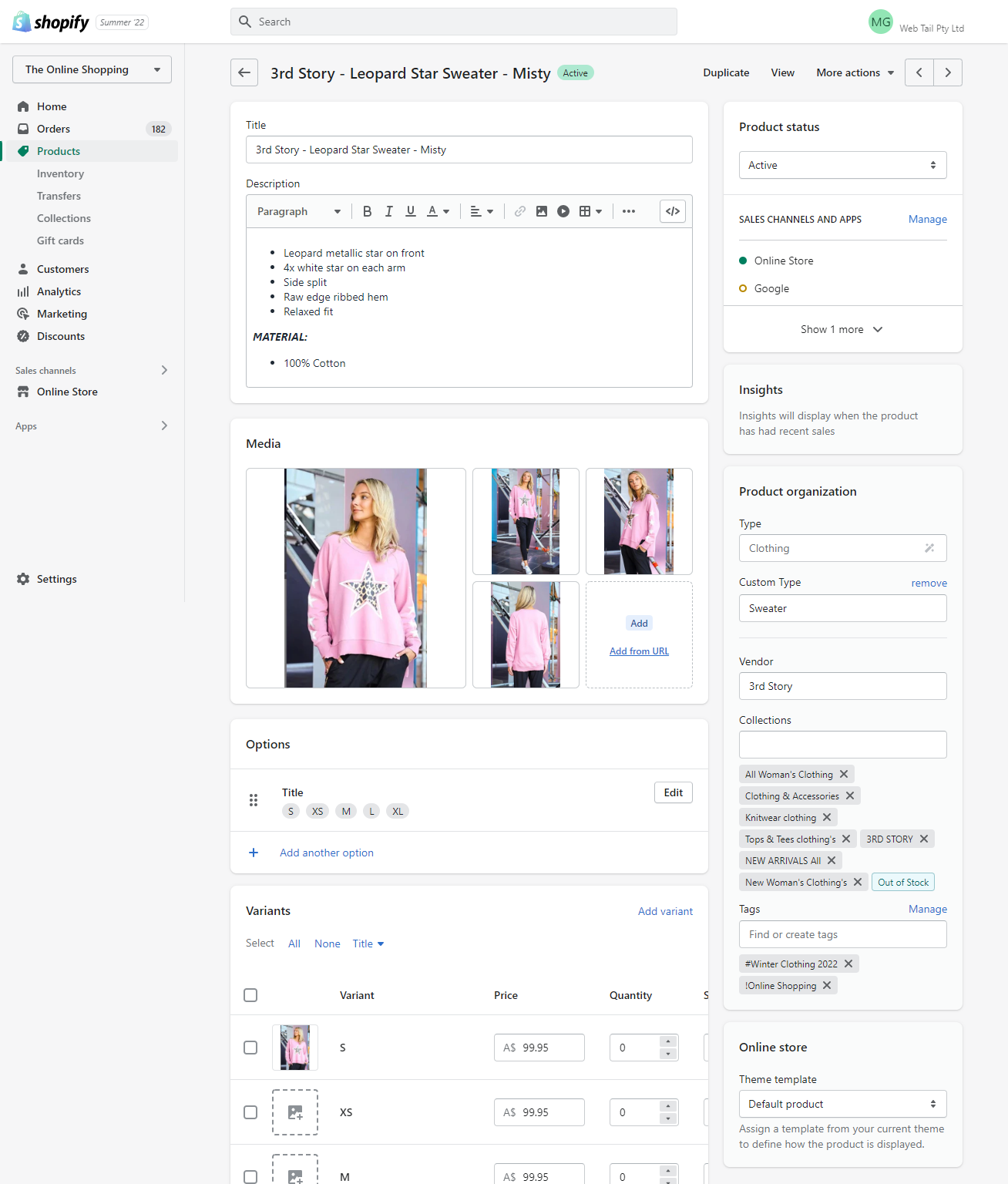This screenshot has height=1184, width=1008.
Task: Check the S variant checkbox
Action: click(x=250, y=1048)
